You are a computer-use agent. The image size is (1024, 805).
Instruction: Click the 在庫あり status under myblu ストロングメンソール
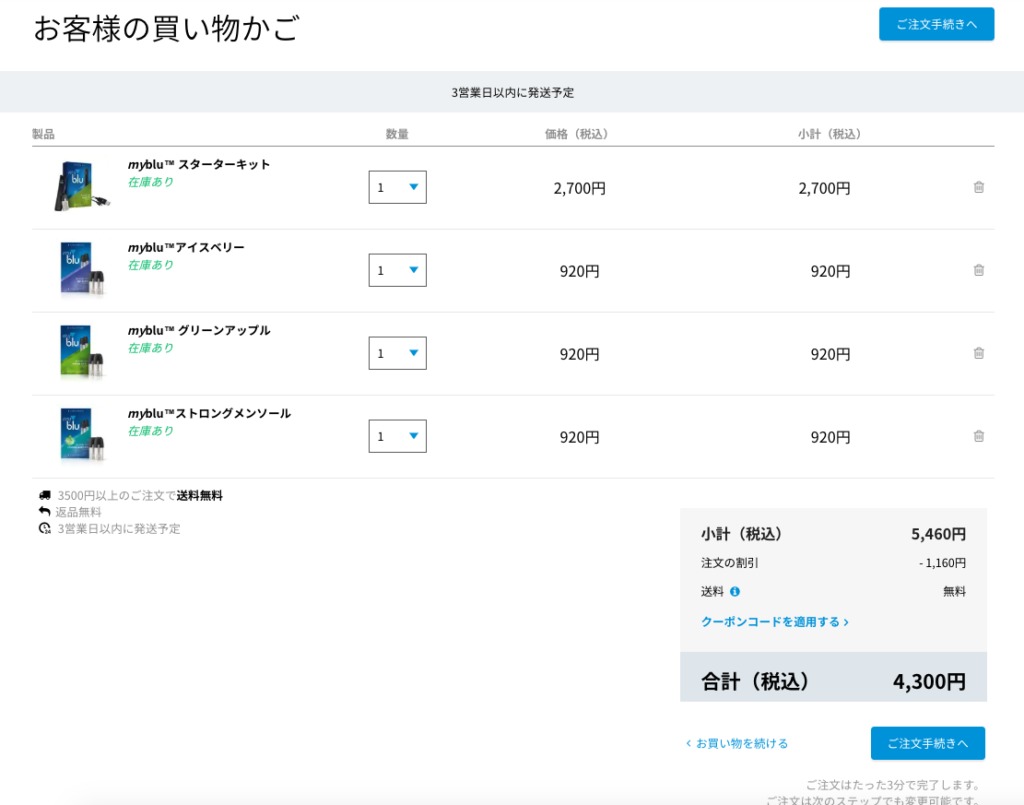150,431
